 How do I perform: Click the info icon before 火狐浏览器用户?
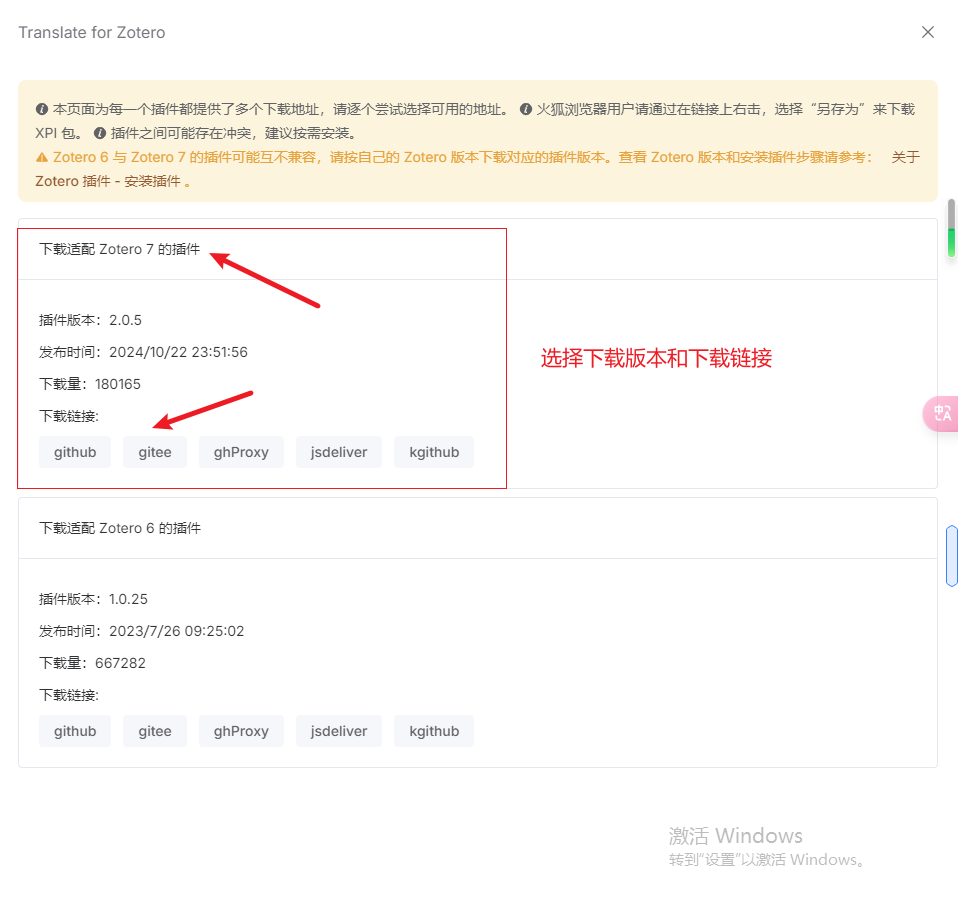[525, 109]
